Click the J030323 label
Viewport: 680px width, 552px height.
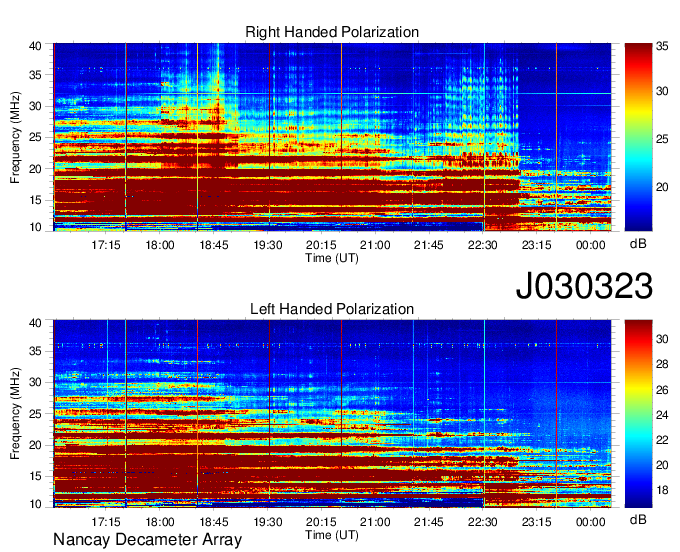[584, 286]
